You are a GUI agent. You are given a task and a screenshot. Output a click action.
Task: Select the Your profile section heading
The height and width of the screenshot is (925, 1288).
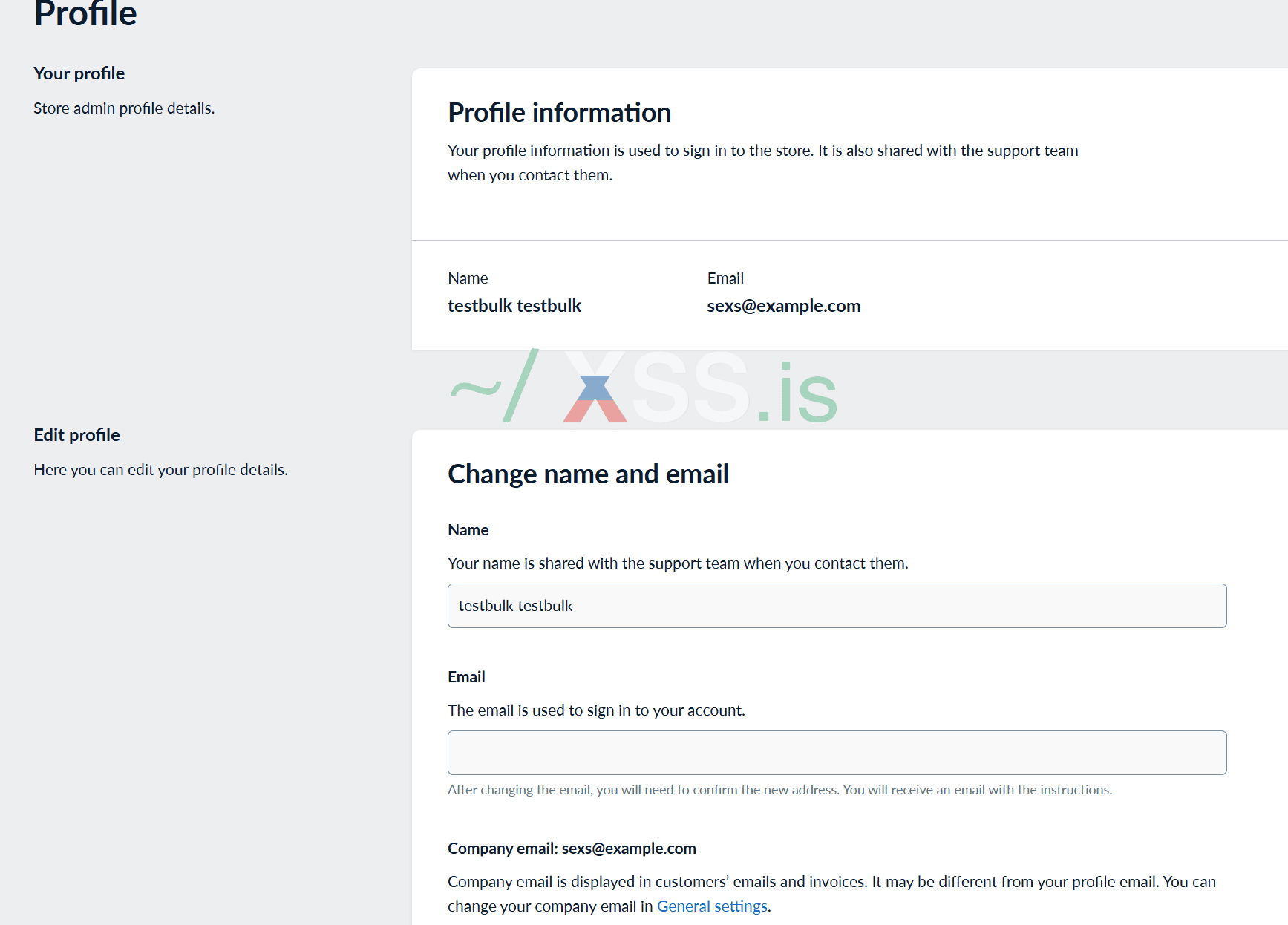(x=79, y=73)
